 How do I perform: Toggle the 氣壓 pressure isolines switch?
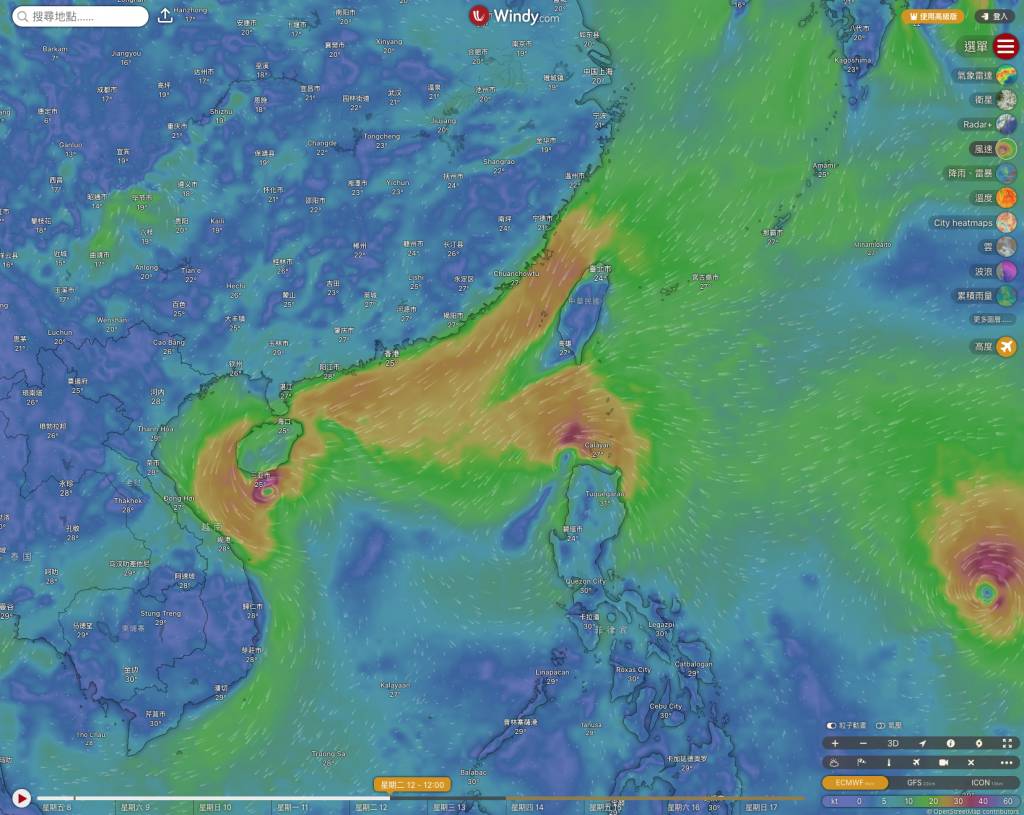[880, 726]
